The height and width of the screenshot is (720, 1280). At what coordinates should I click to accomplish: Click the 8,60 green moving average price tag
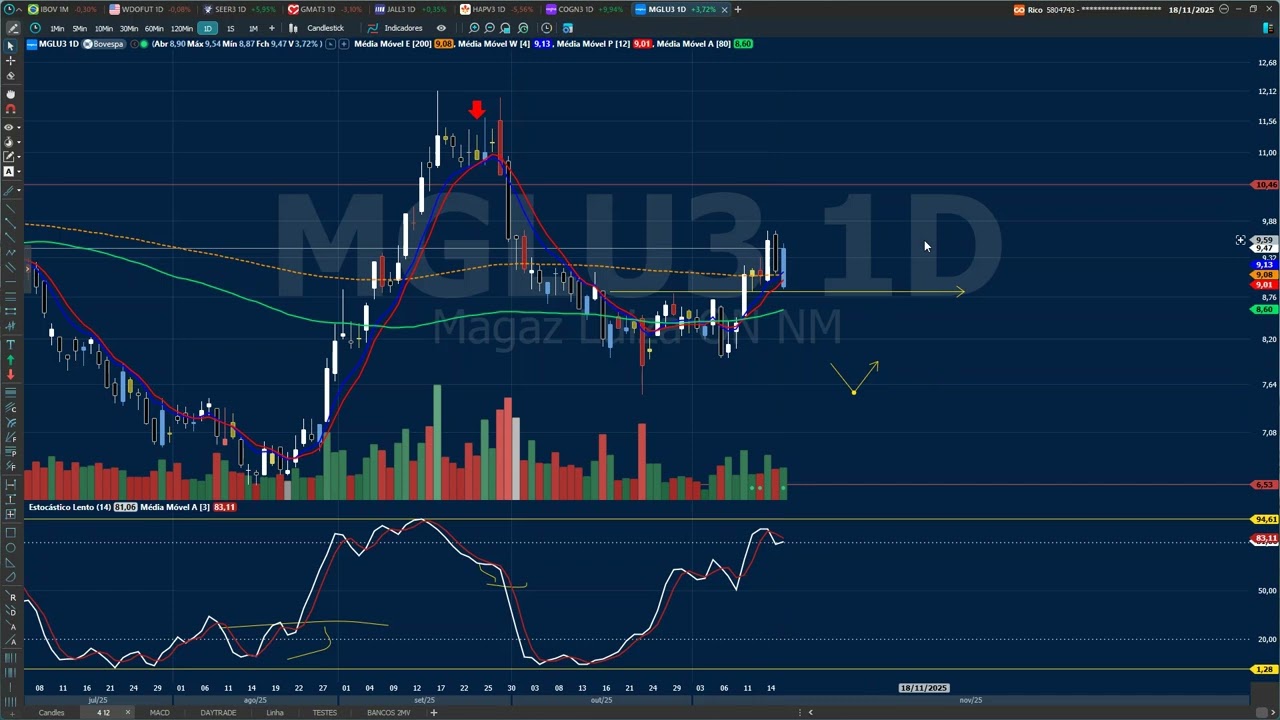tap(1265, 310)
